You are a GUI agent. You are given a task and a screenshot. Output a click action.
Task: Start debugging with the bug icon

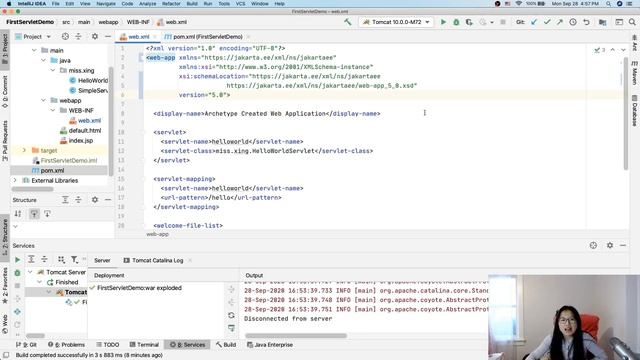(456, 22)
